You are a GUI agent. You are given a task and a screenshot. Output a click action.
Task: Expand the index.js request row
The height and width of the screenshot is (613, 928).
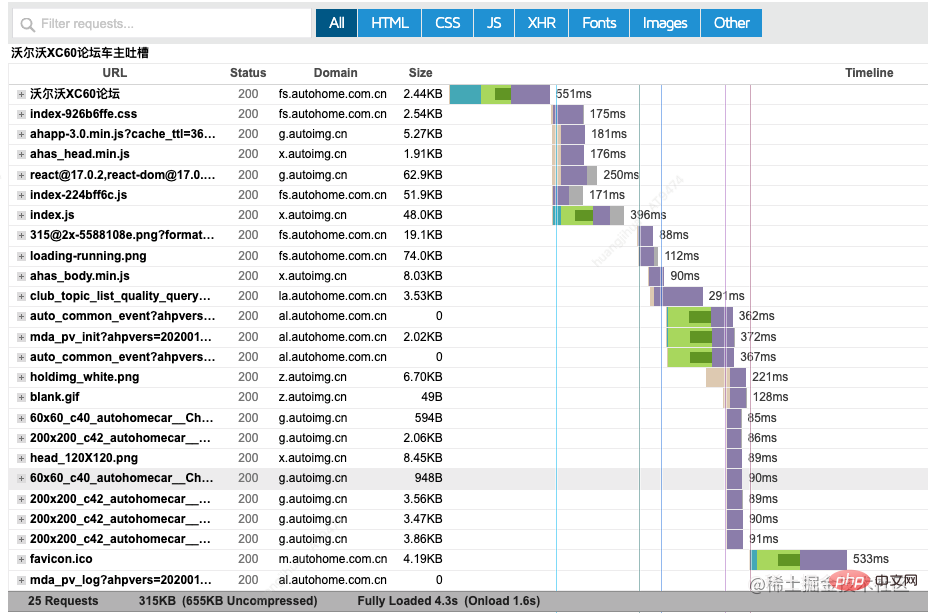click(x=21, y=215)
